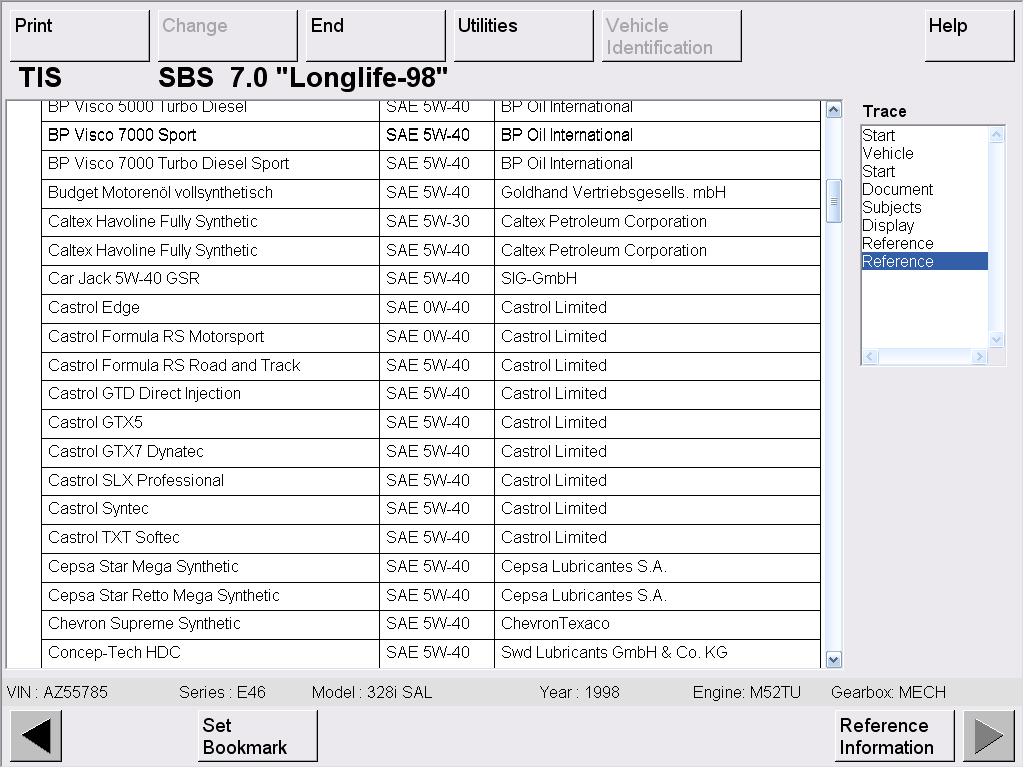Click the Print button
The height and width of the screenshot is (768, 1024).
80,36
